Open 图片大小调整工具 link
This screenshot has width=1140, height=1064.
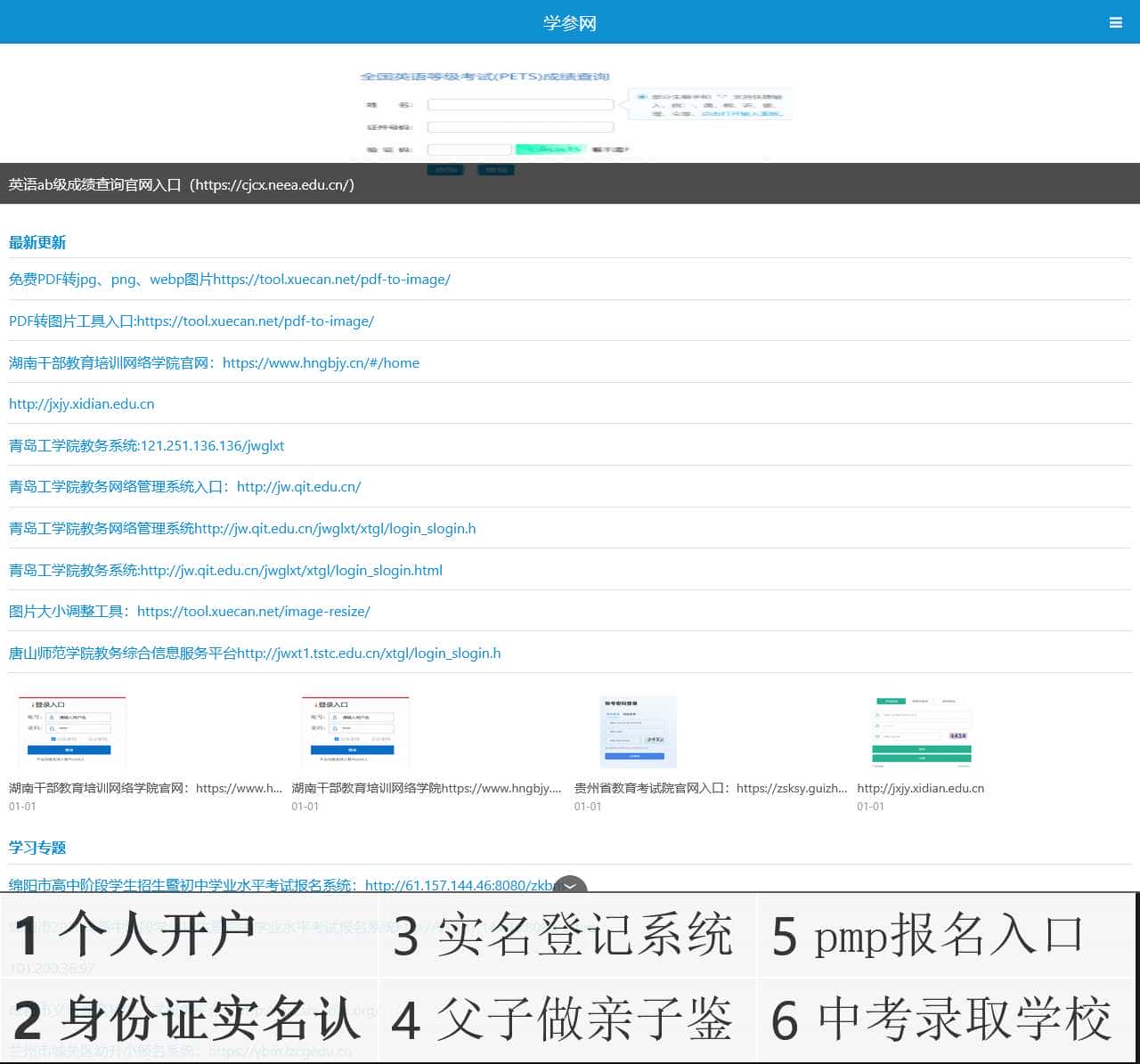(190, 612)
